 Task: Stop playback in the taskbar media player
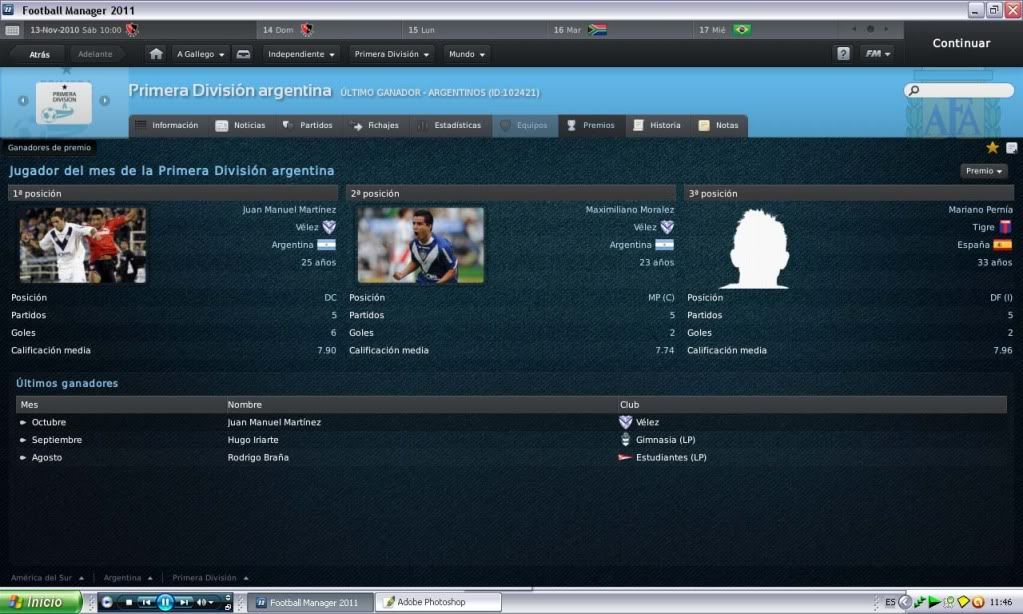pyautogui.click(x=129, y=602)
